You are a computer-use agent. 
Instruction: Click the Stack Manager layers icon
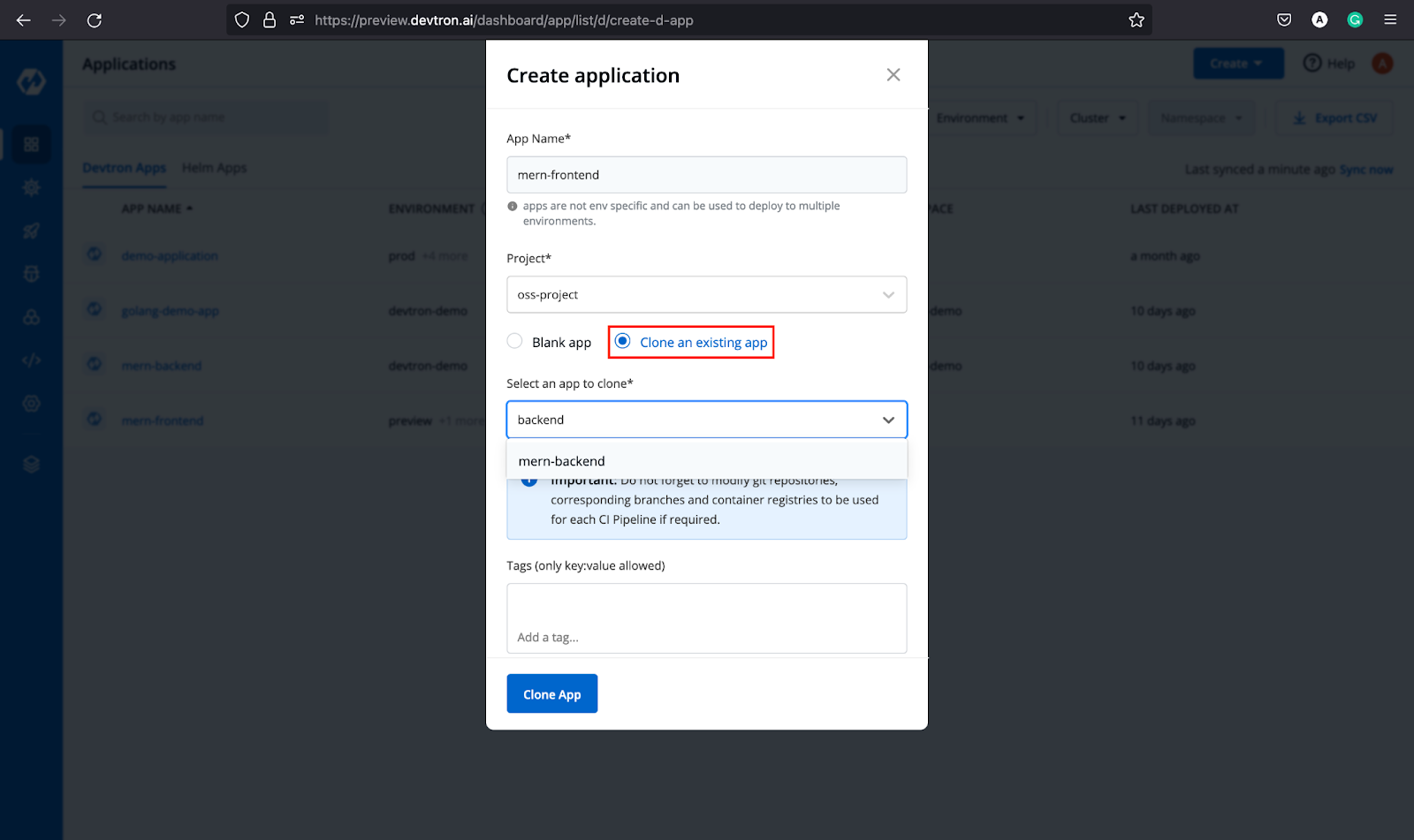click(31, 463)
